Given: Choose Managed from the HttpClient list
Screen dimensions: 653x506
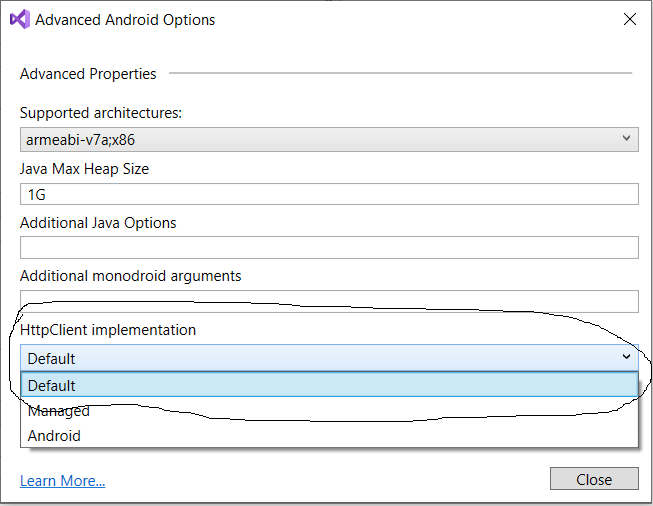Looking at the screenshot, I should point(58,411).
